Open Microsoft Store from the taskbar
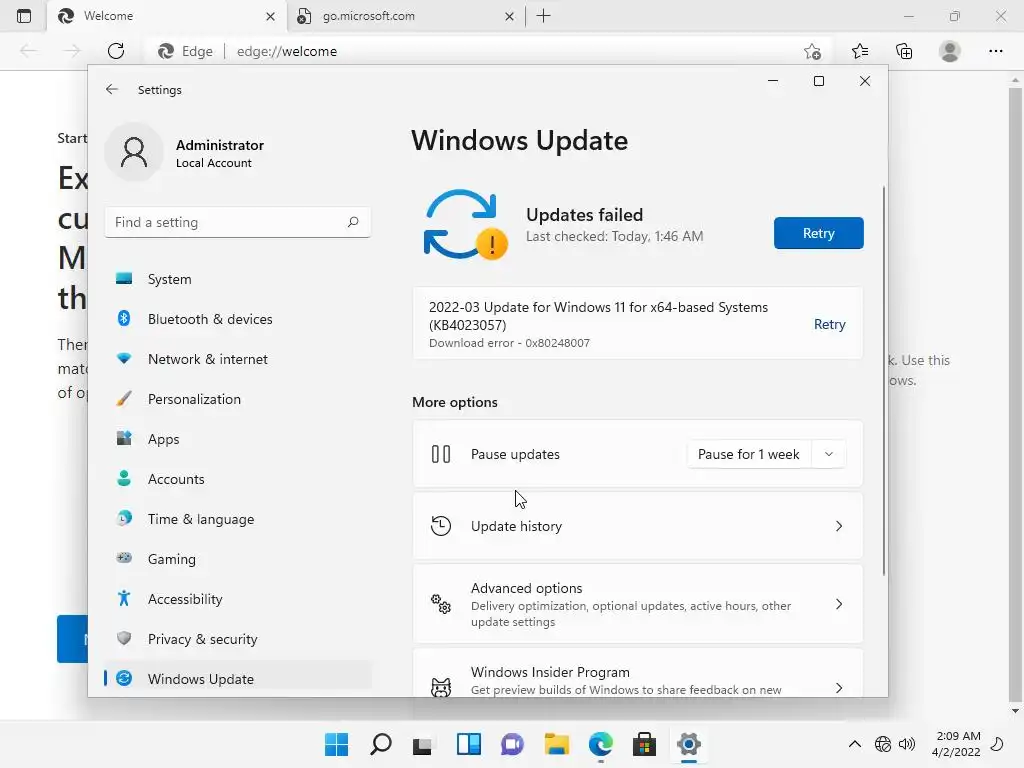This screenshot has width=1024, height=768. (x=644, y=744)
